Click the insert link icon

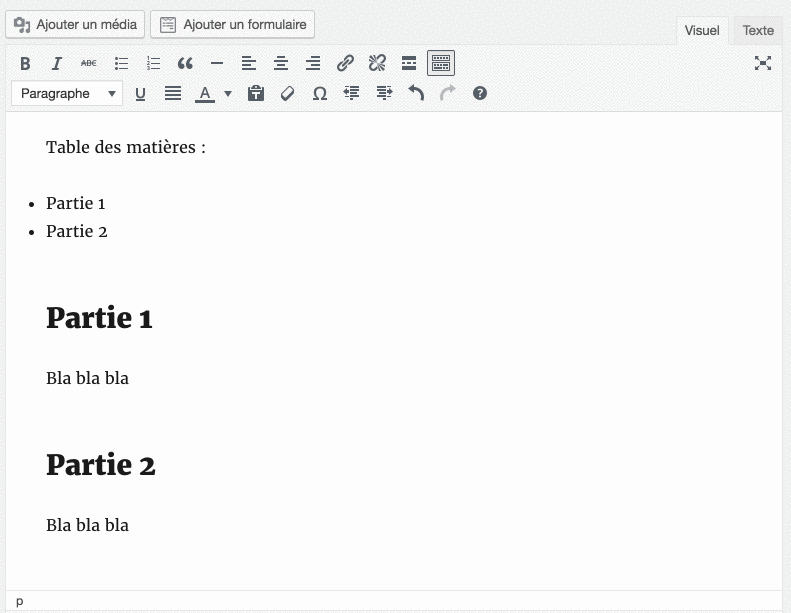pyautogui.click(x=345, y=63)
